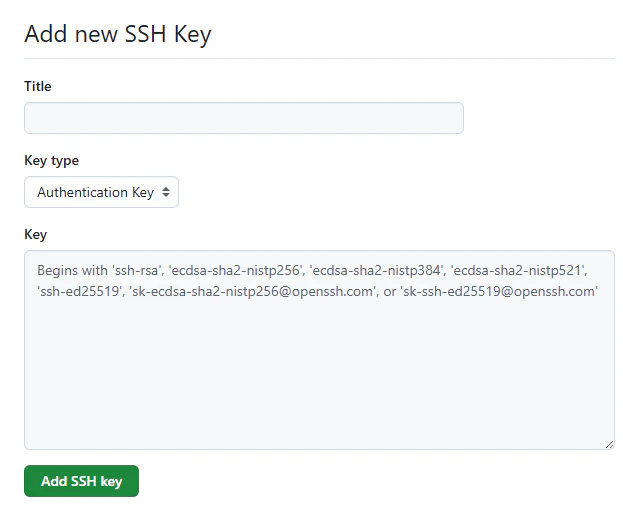The image size is (623, 518).
Task: Focus the Title input field
Action: (x=243, y=118)
